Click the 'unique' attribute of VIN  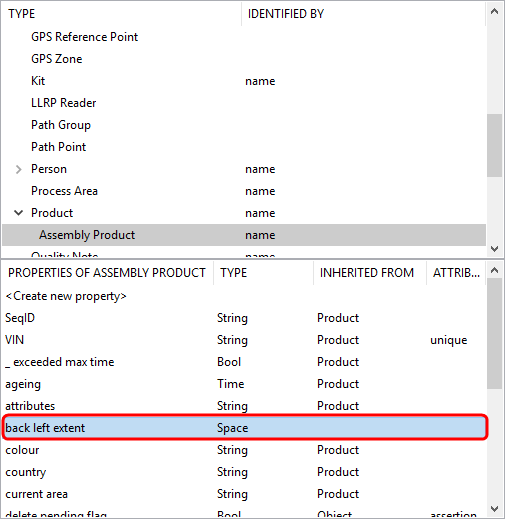tap(449, 340)
